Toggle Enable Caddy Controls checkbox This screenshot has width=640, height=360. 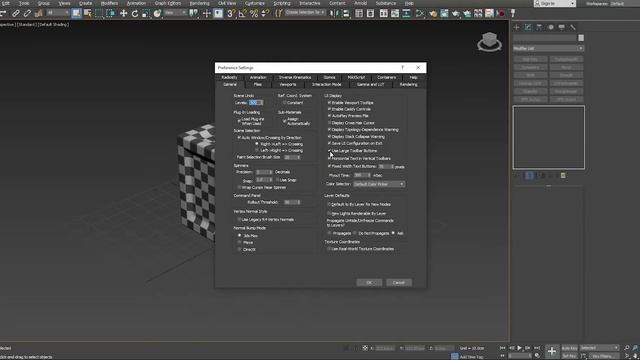pyautogui.click(x=329, y=109)
